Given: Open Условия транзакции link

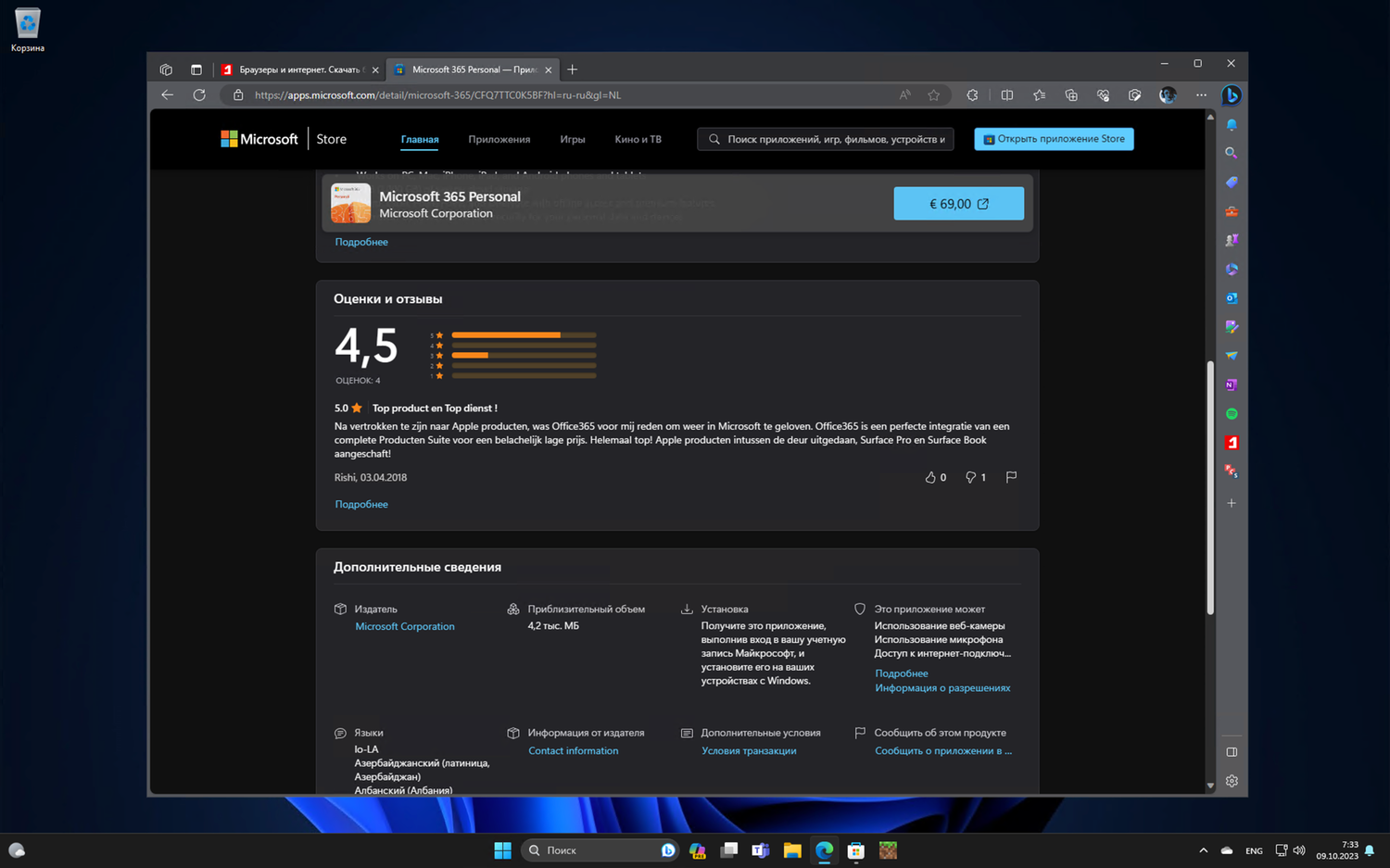Looking at the screenshot, I should pyautogui.click(x=749, y=750).
